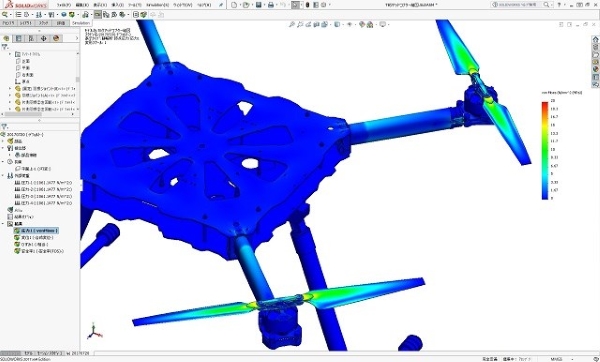Collapse the external loads folder
The width and height of the screenshot is (600, 362).
pos(3,176)
